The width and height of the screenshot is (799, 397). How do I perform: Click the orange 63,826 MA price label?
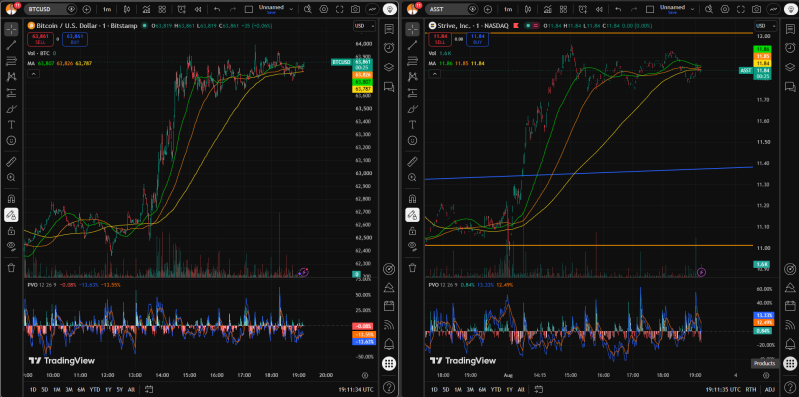point(364,75)
